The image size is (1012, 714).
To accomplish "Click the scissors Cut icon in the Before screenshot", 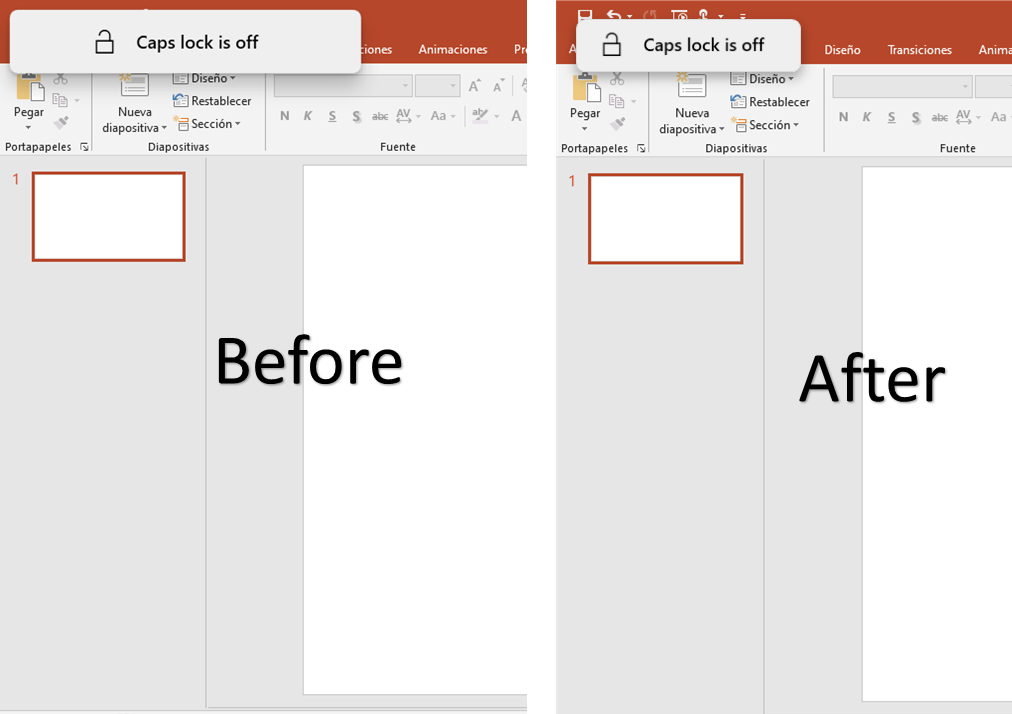I will click(61, 79).
